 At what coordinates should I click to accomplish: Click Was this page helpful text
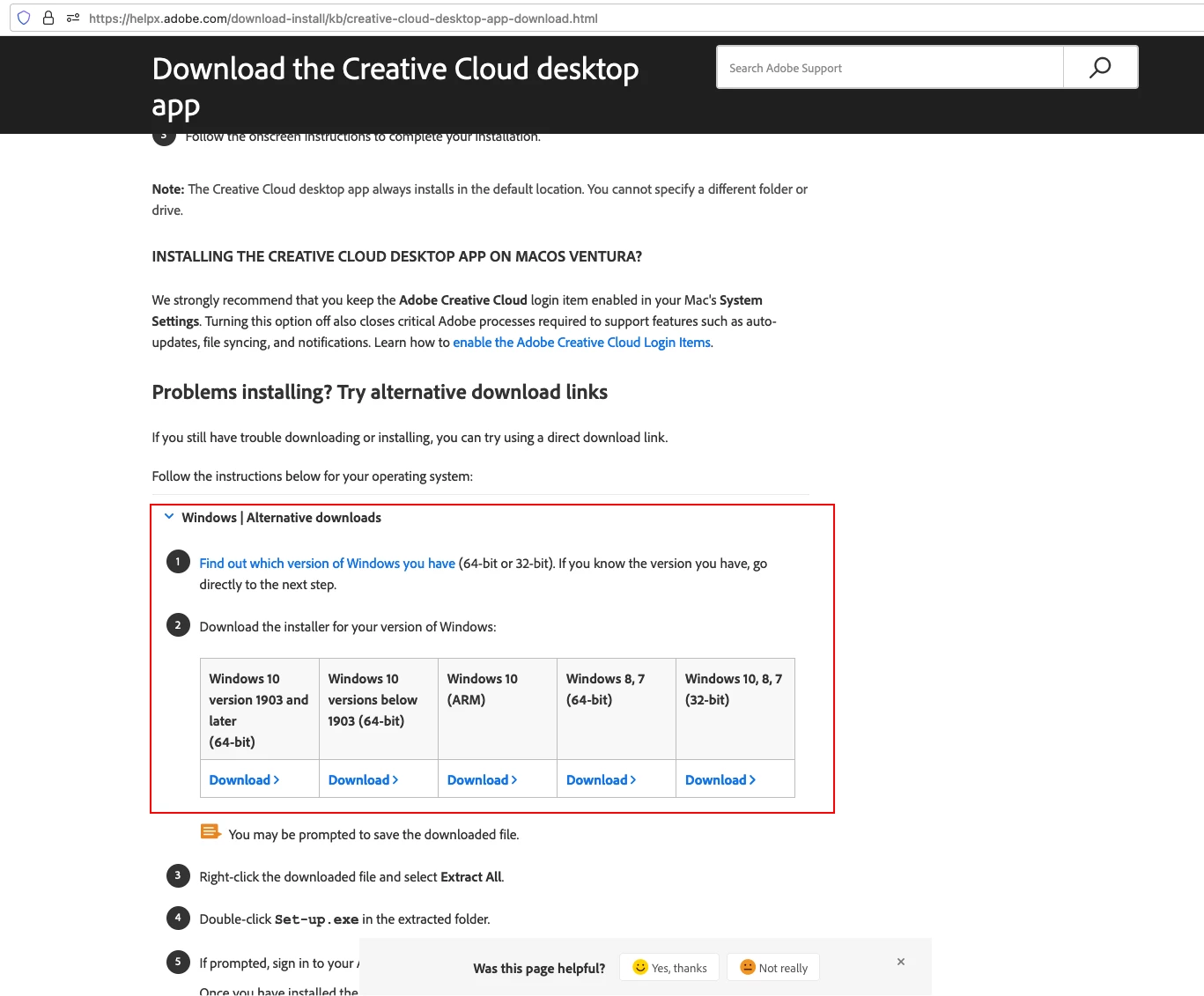[539, 969]
